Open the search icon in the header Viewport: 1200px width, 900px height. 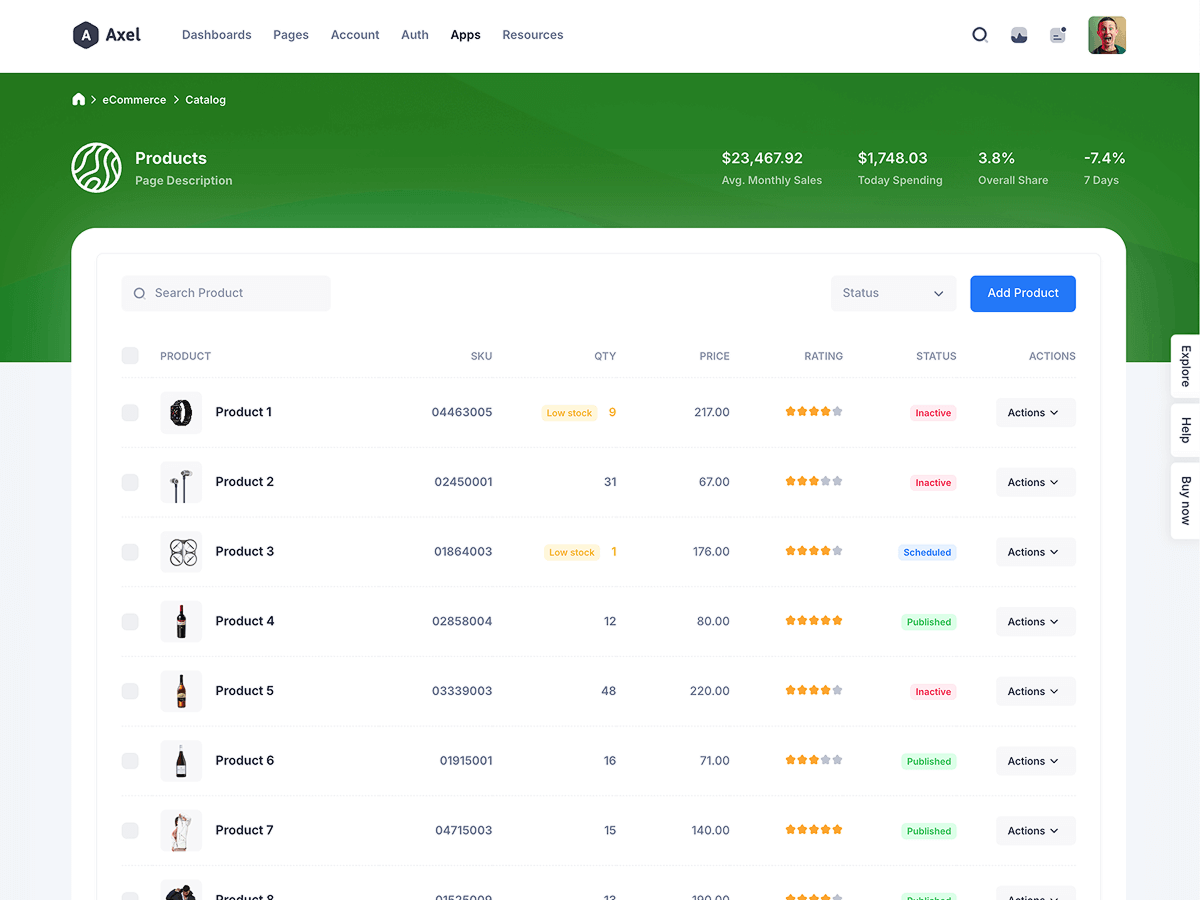[x=980, y=35]
